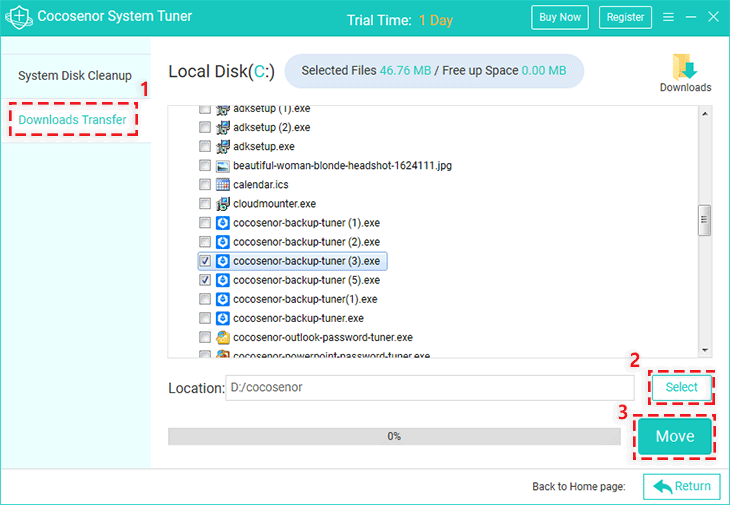Check cocosenor-backup-tuner.exe checkbox
The width and height of the screenshot is (730, 505).
pyautogui.click(x=204, y=318)
